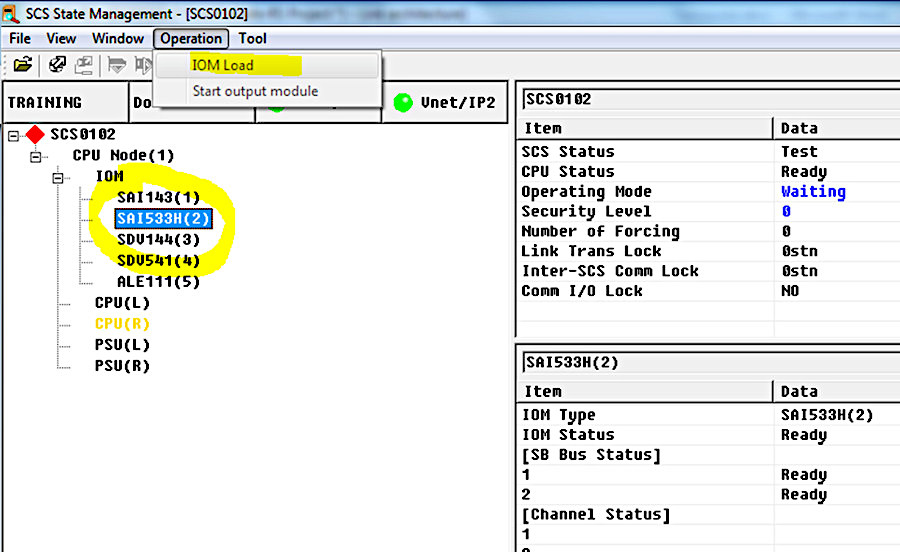
Task: Select SCS0102 in the tree
Action: coord(83,134)
